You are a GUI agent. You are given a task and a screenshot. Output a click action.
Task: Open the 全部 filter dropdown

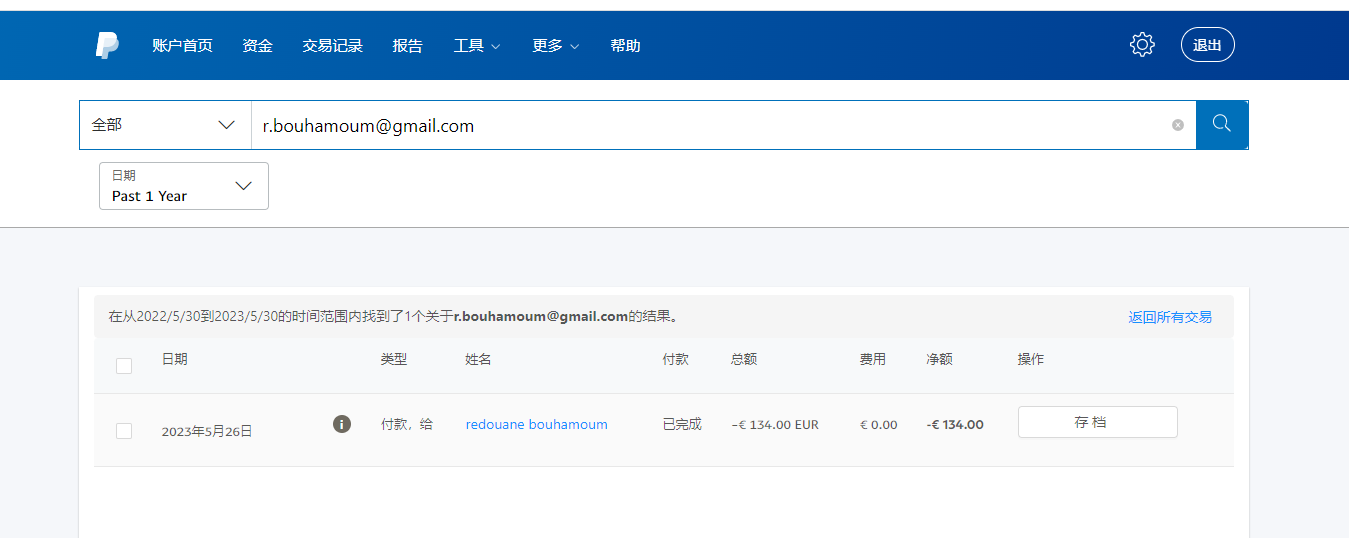pyautogui.click(x=164, y=125)
